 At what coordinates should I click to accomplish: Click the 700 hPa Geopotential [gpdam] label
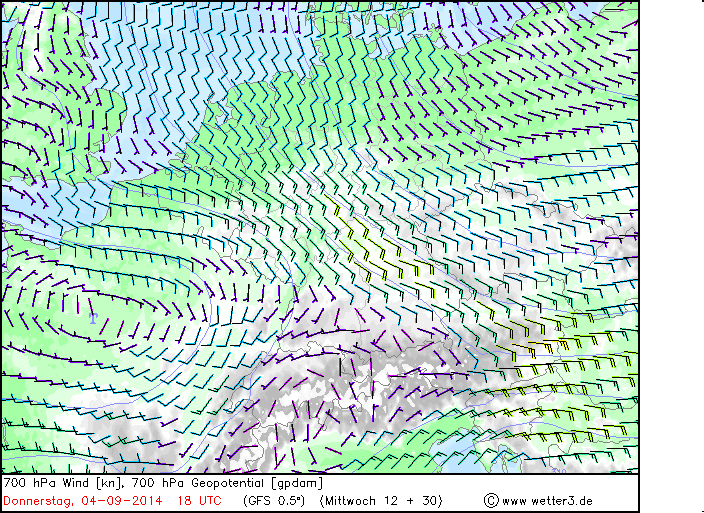pos(228,483)
